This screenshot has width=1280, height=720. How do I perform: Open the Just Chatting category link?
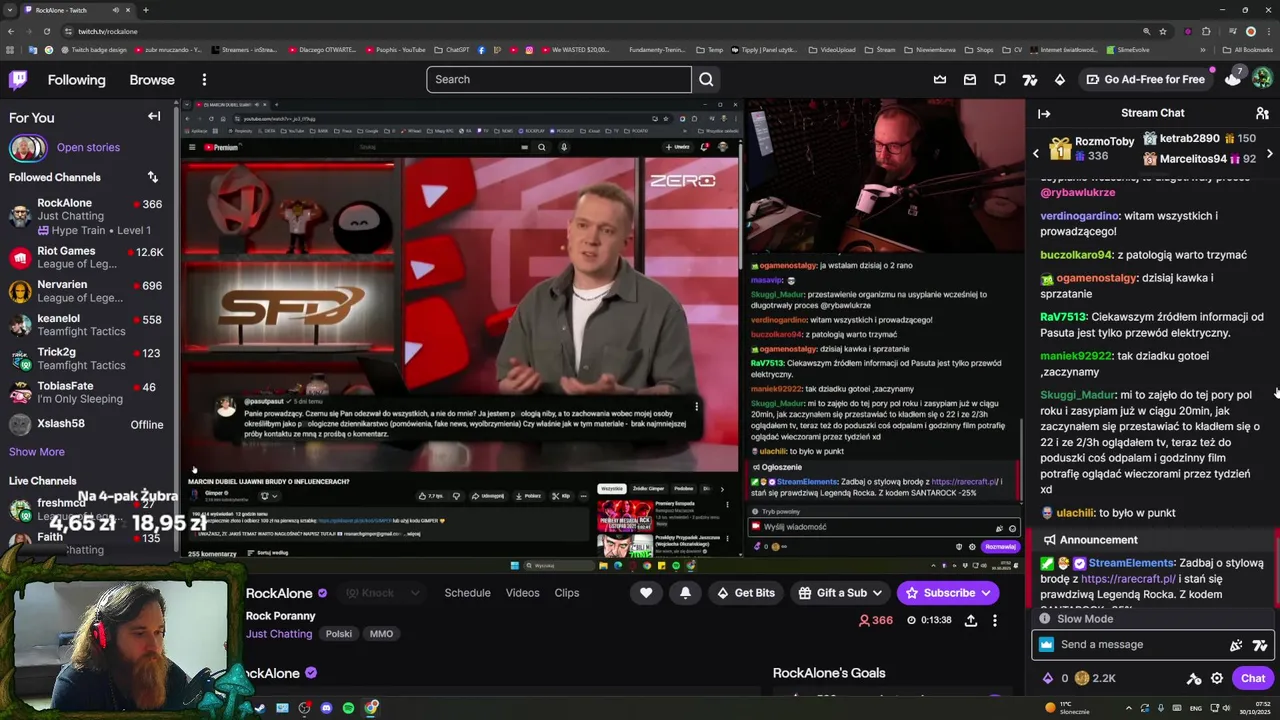279,634
